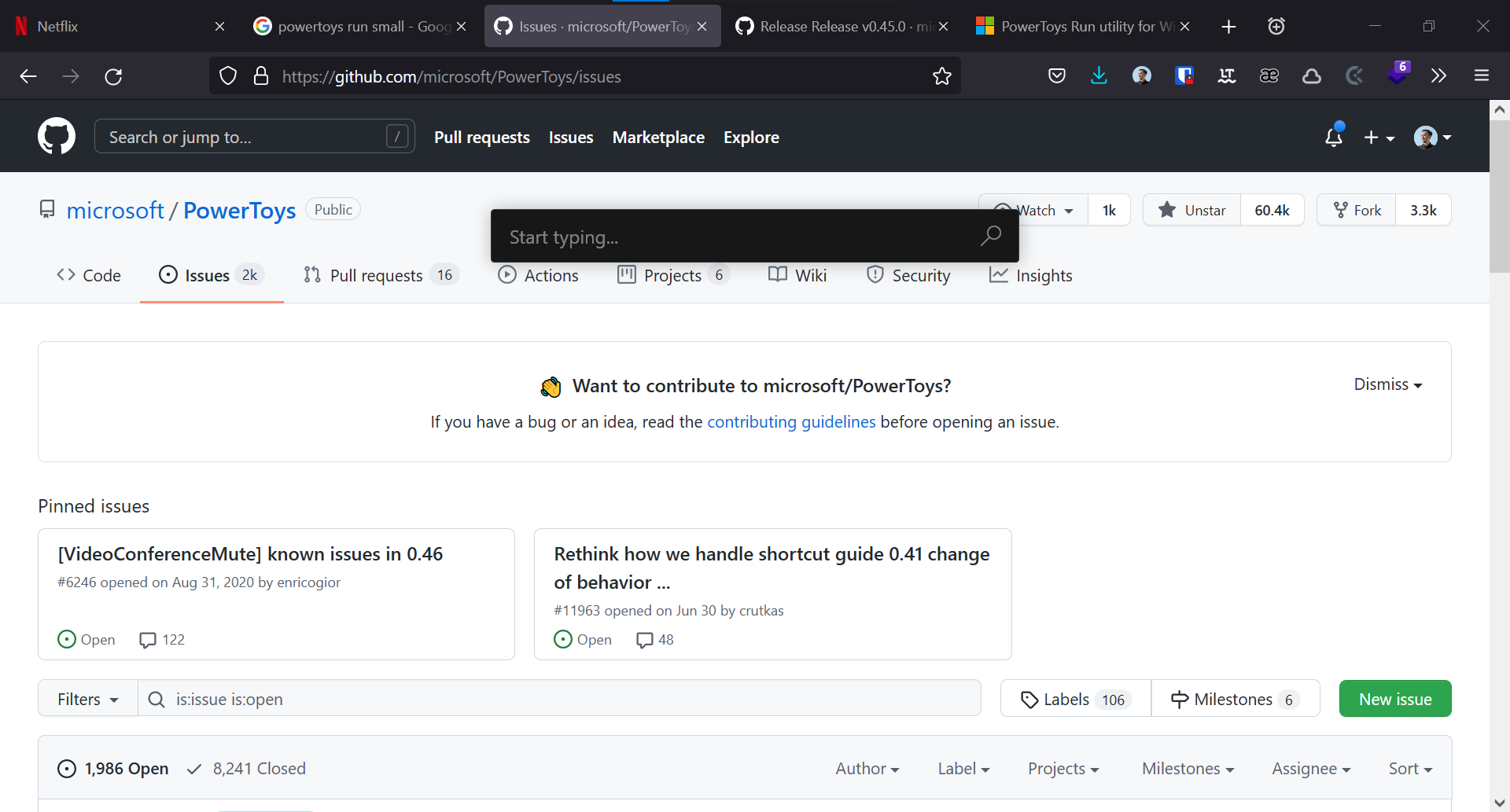1510x812 pixels.
Task: Open a new browser tab
Action: tap(1228, 27)
